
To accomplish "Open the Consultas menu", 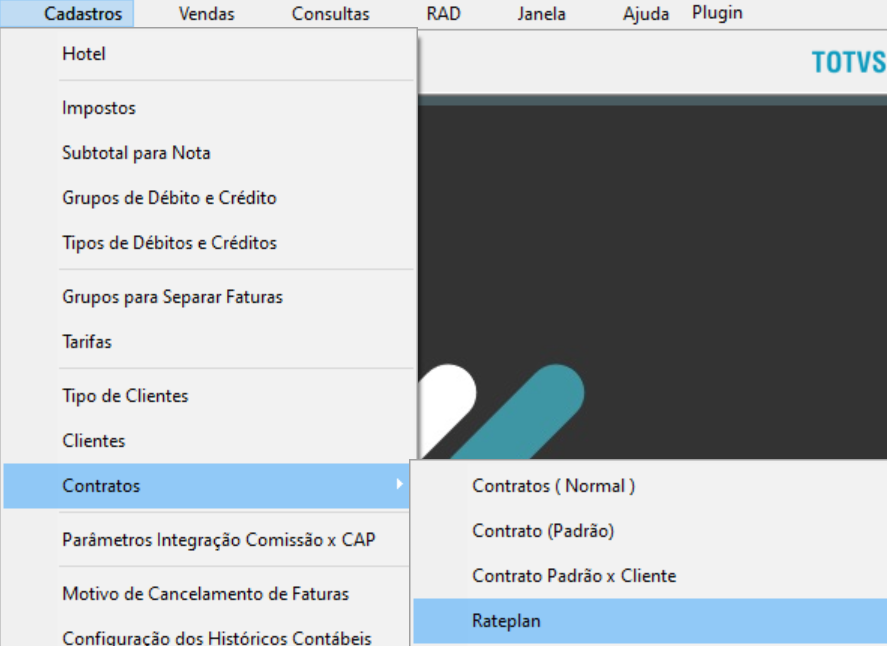I will pyautogui.click(x=330, y=14).
